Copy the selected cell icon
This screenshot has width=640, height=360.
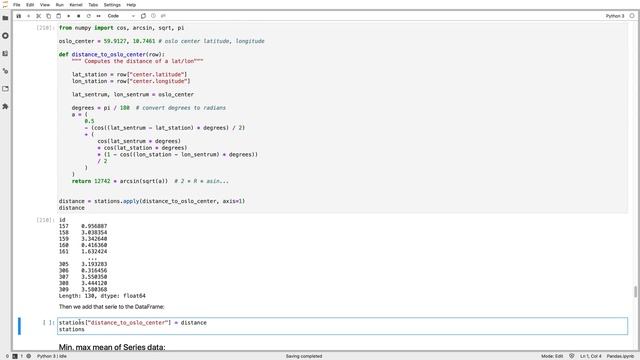(x=49, y=16)
